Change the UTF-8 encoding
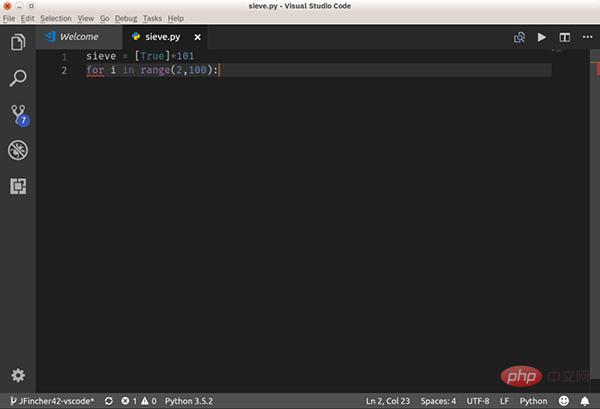This screenshot has height=409, width=600. pos(478,401)
